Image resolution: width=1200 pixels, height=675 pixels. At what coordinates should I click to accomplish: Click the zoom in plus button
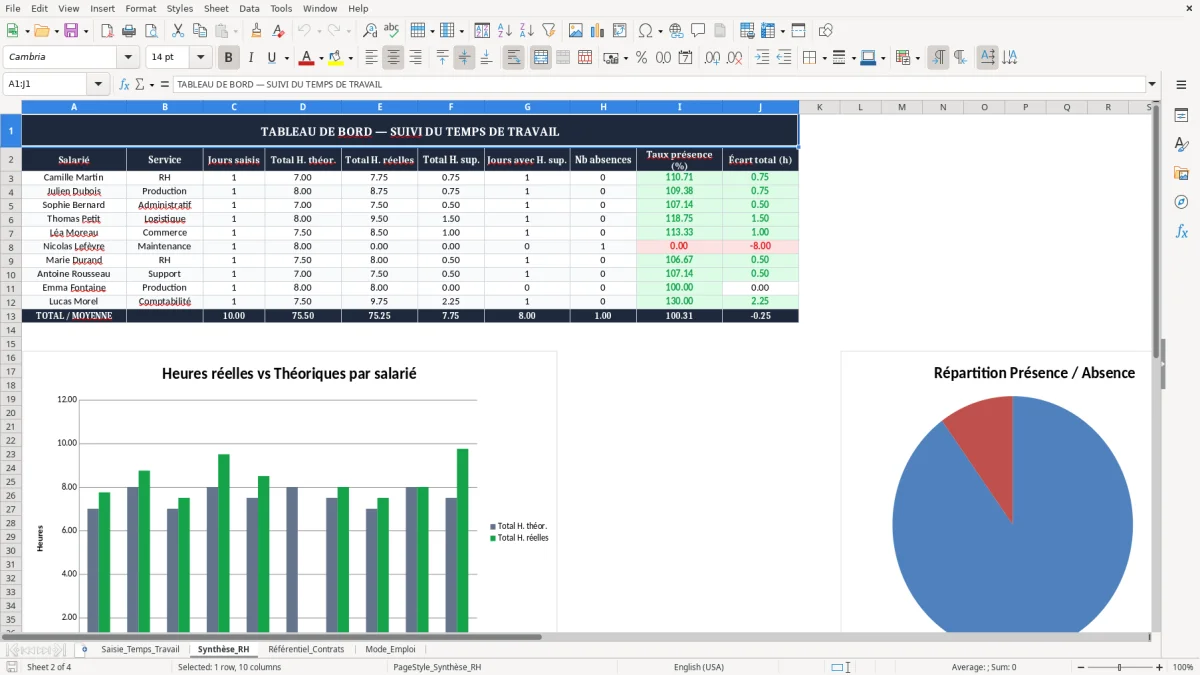(1160, 667)
